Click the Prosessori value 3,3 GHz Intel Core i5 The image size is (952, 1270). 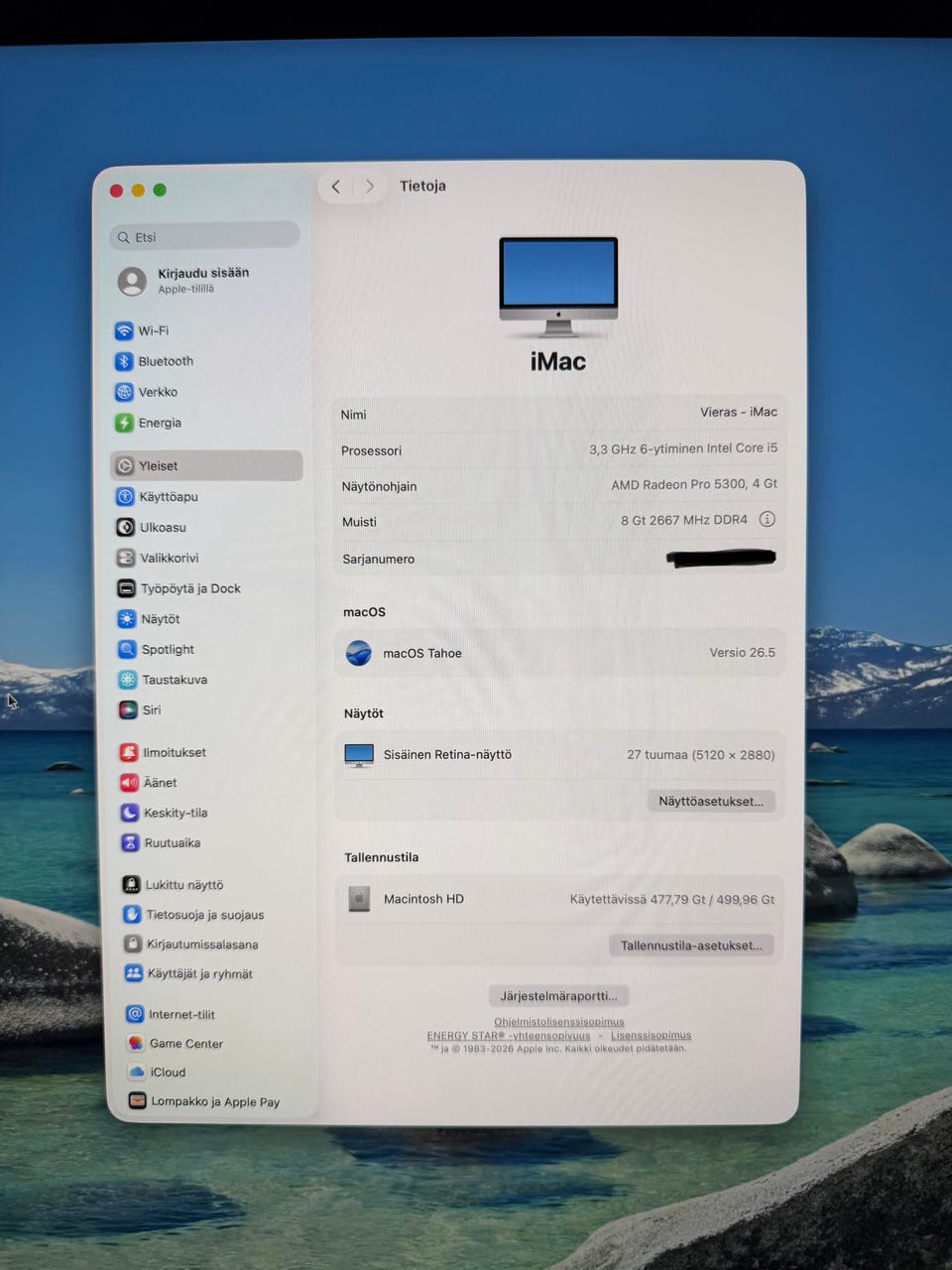point(683,448)
